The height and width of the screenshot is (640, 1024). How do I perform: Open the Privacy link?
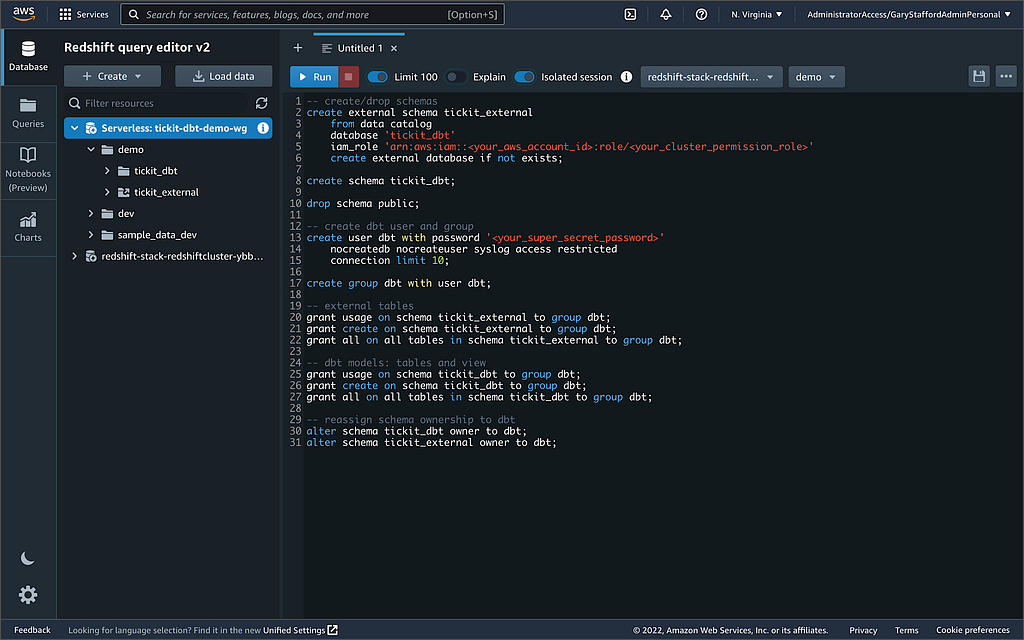863,630
